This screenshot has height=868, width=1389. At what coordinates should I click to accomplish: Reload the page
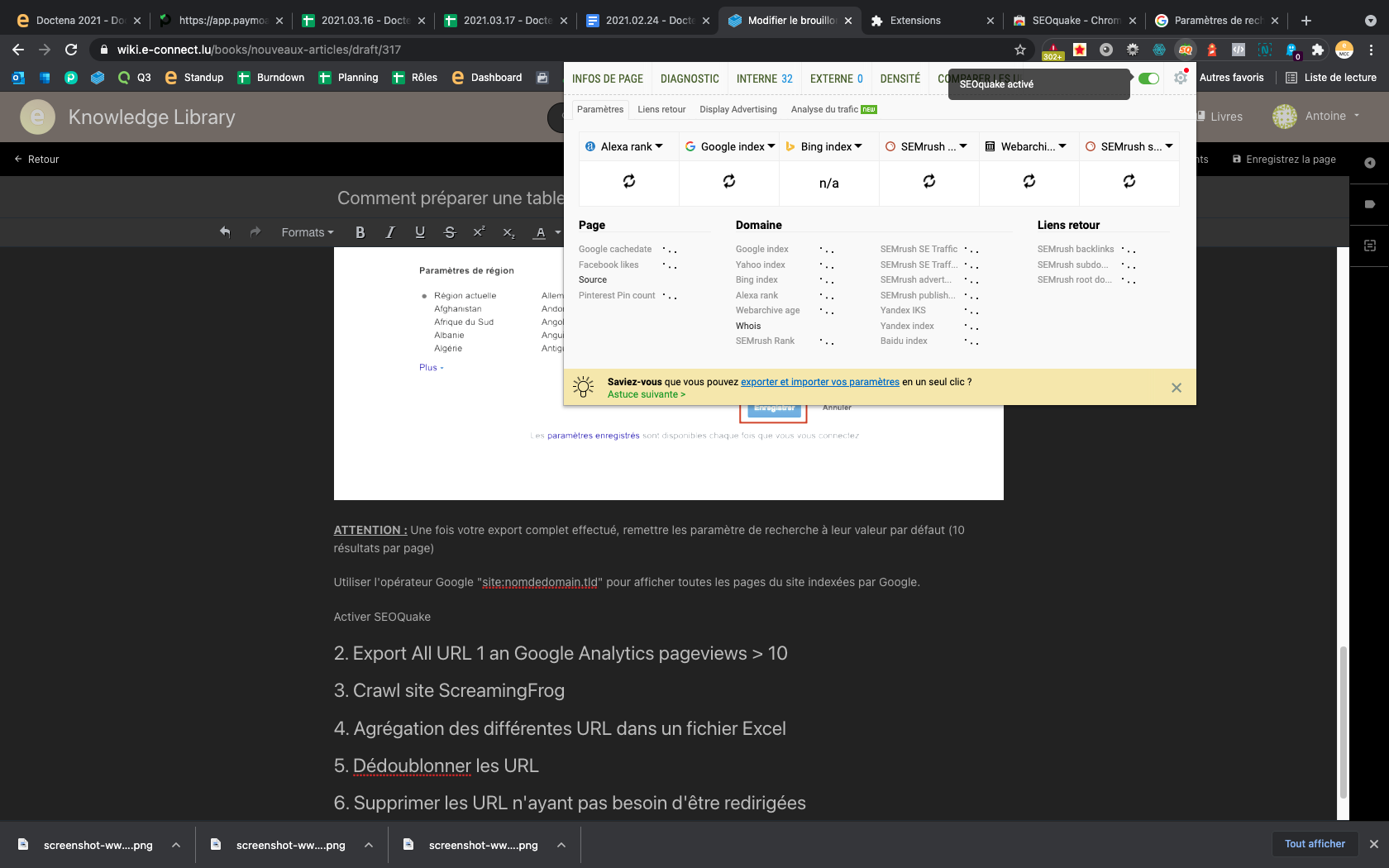tap(71, 50)
